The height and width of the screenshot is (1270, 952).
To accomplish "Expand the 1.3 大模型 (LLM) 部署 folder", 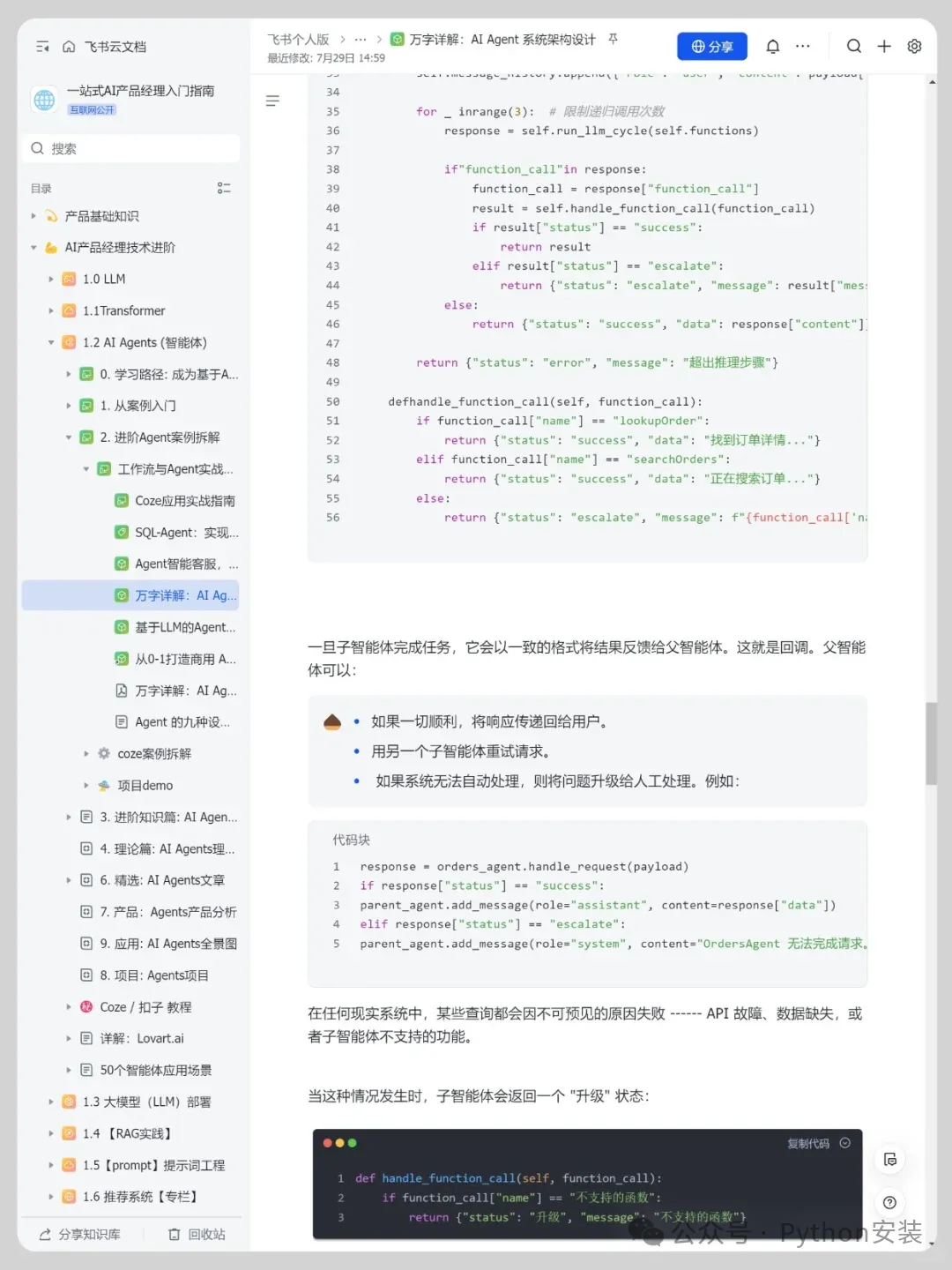I will coord(51,1102).
